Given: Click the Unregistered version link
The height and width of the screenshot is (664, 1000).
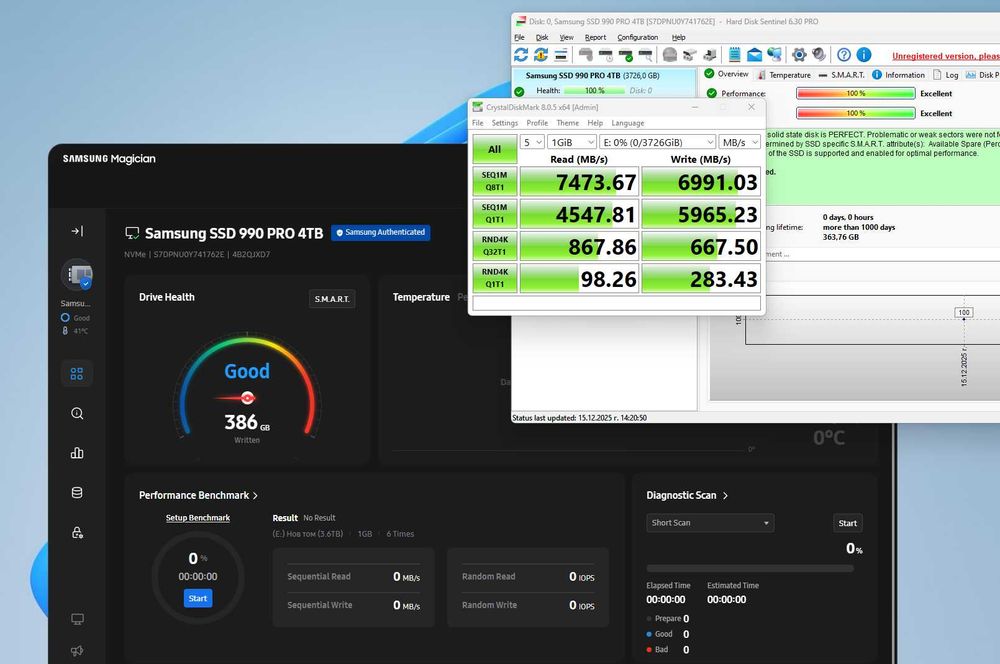Looking at the screenshot, I should coord(946,56).
